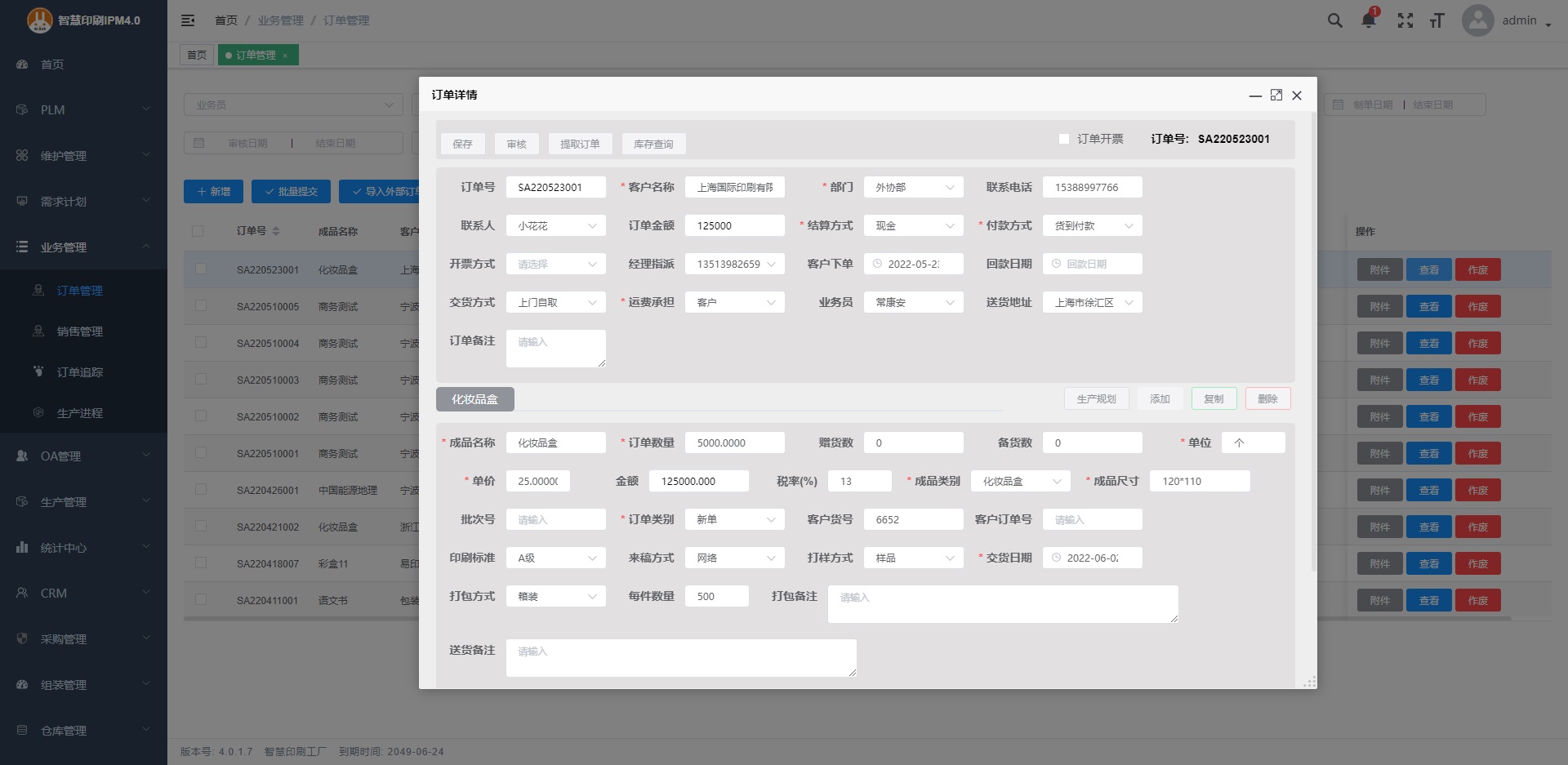Maximize the order details dialog
The width and height of the screenshot is (1568, 765).
(1276, 96)
